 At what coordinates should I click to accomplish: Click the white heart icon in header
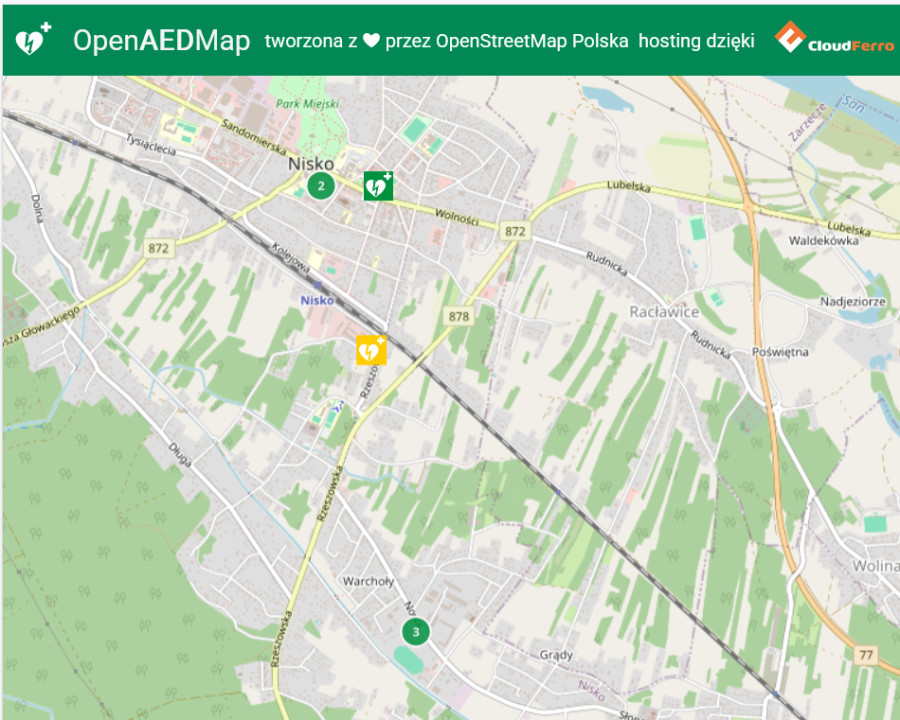[371, 41]
